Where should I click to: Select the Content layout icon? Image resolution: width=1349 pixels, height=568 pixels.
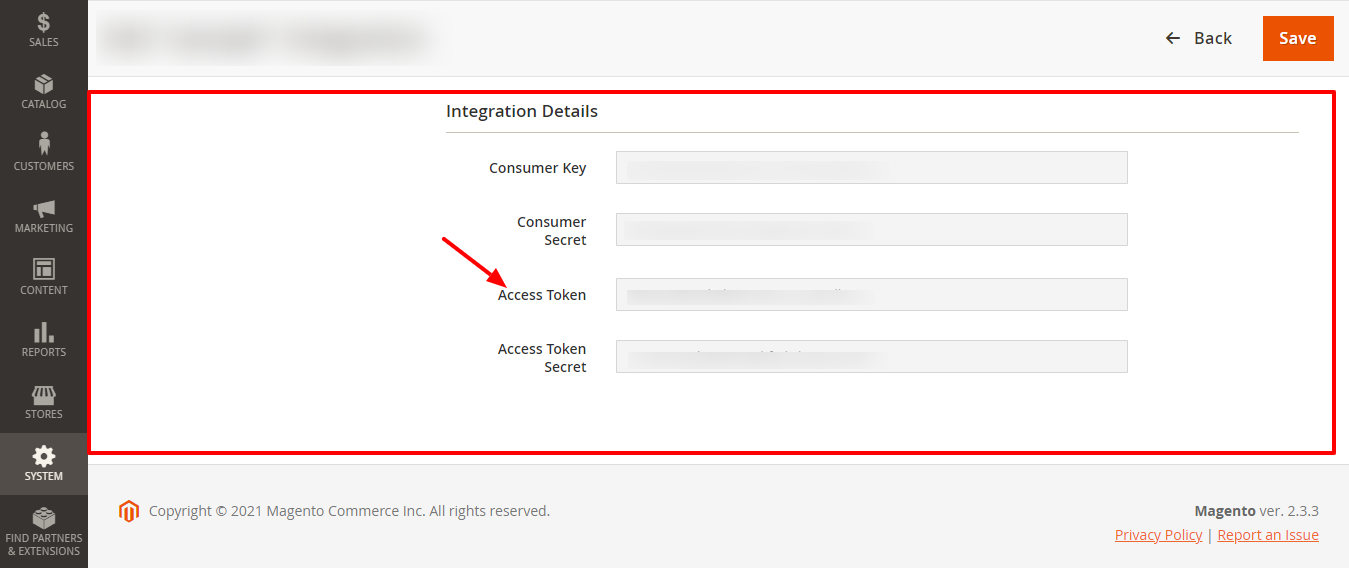coord(44,269)
